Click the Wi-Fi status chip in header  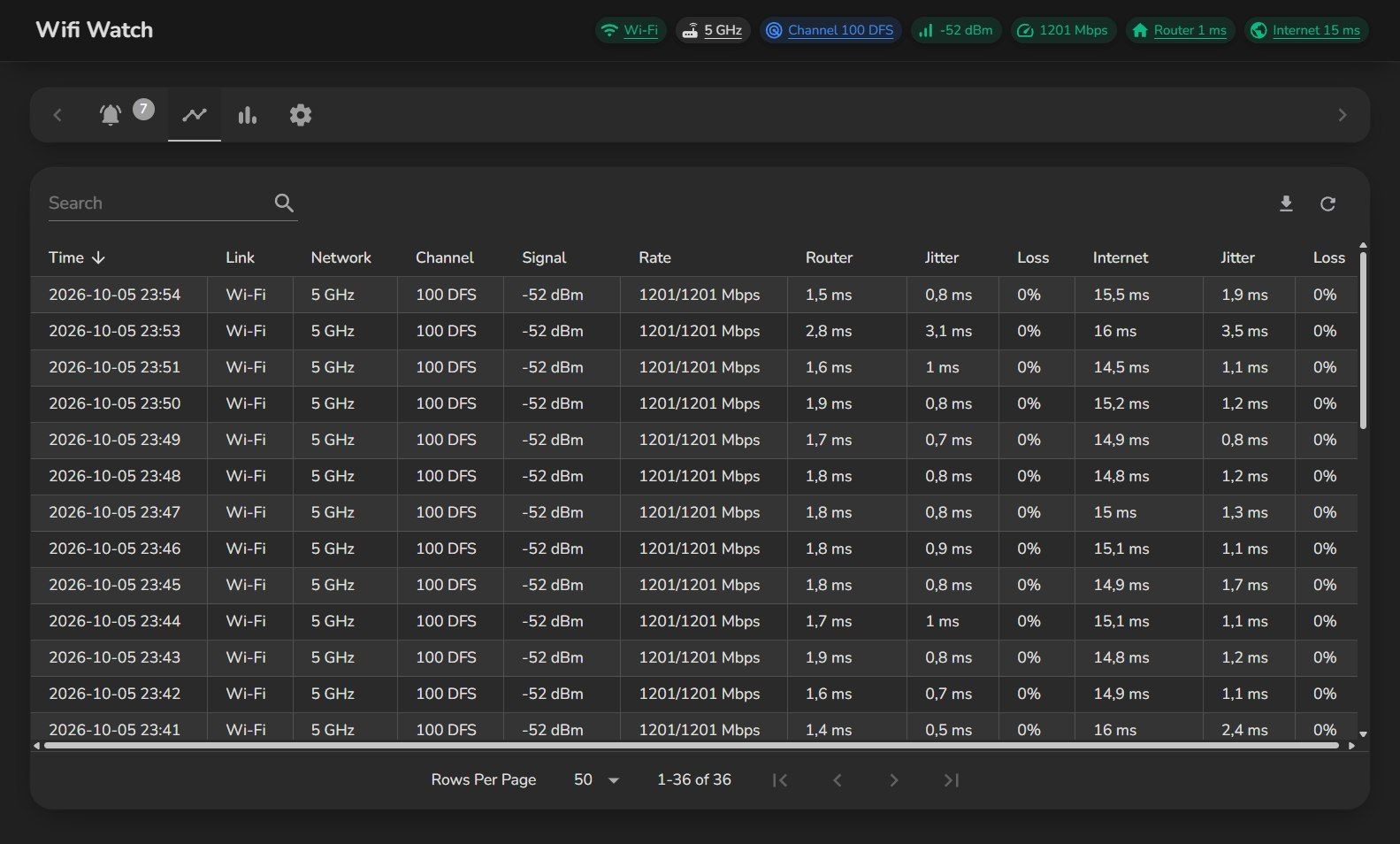[630, 30]
